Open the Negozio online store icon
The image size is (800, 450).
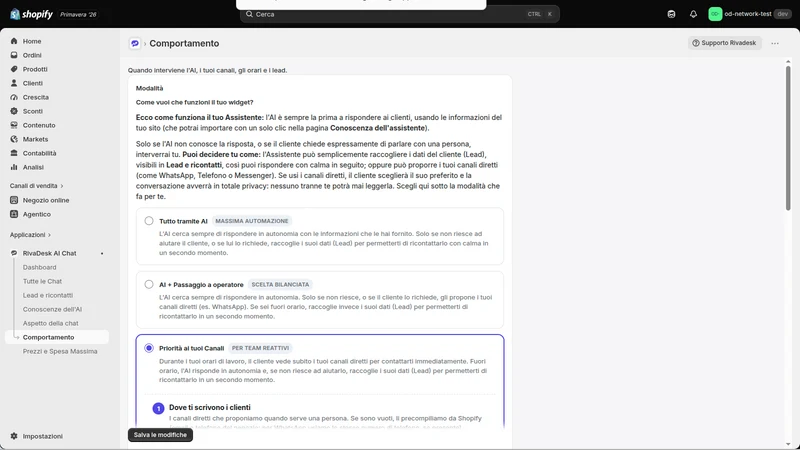[x=14, y=200]
